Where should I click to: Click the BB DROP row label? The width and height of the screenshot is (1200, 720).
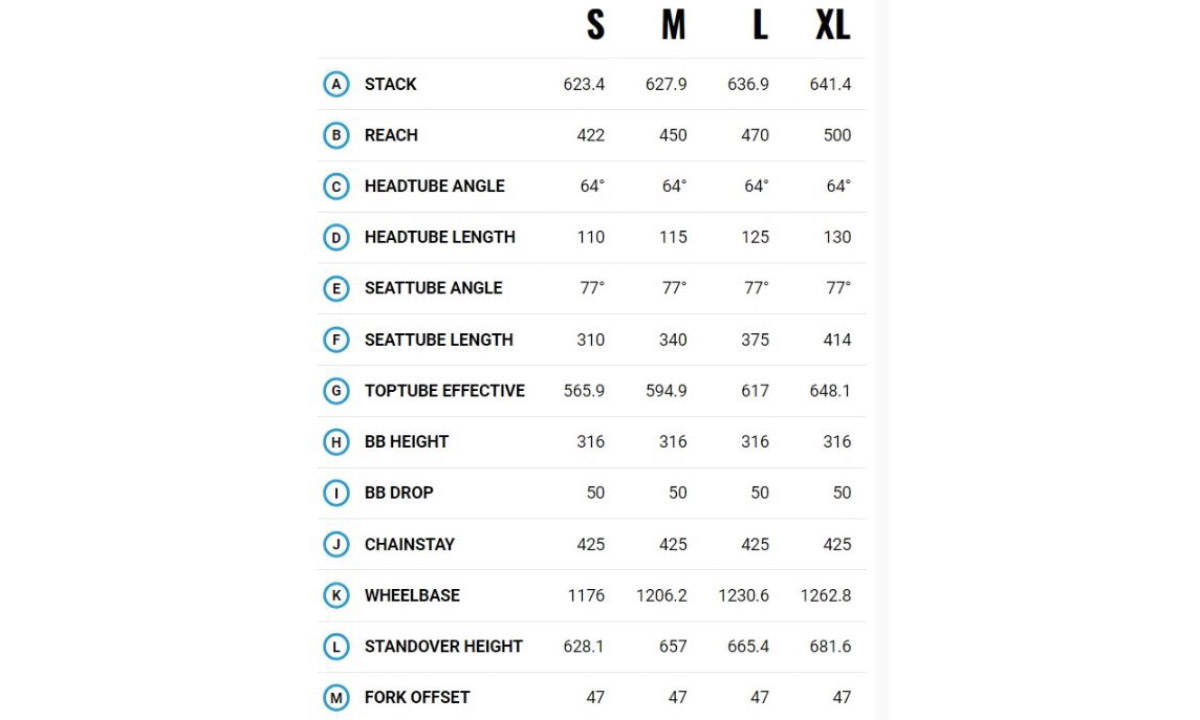tap(398, 493)
